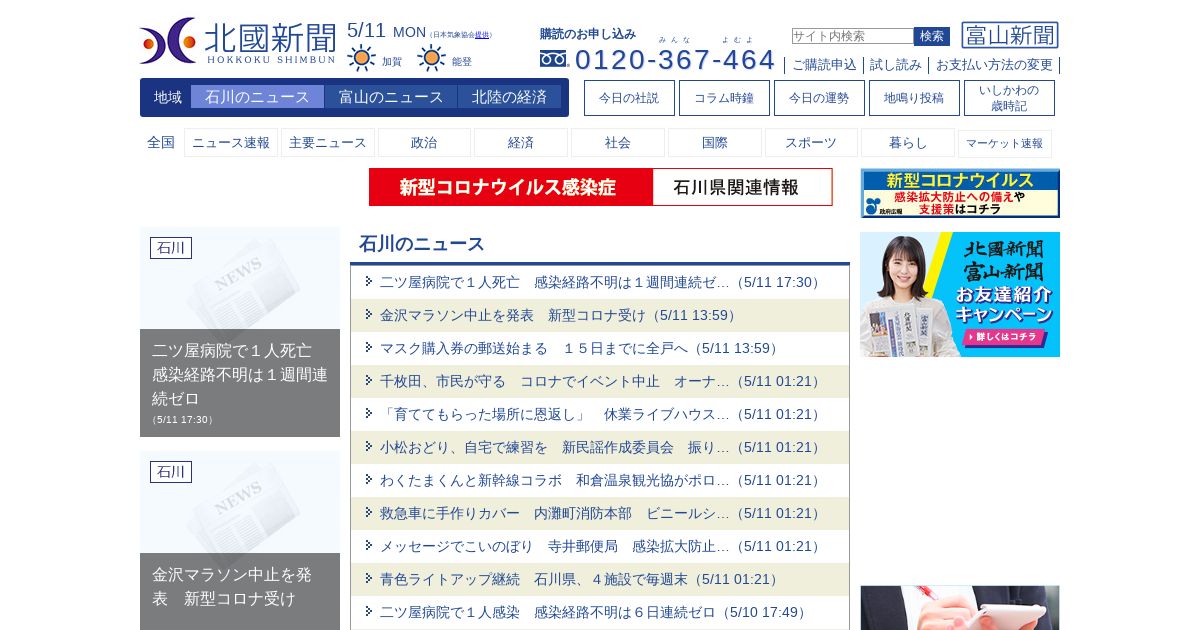
Task: Click the お友達紹介キャンペーン banner
Action: point(960,294)
